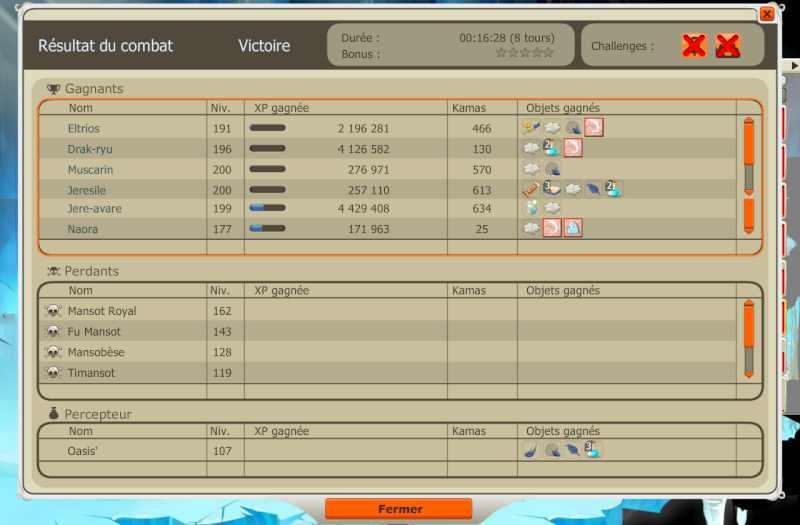This screenshot has width=800, height=525.
Task: Open Eltrios's character name link
Action: click(x=84, y=129)
